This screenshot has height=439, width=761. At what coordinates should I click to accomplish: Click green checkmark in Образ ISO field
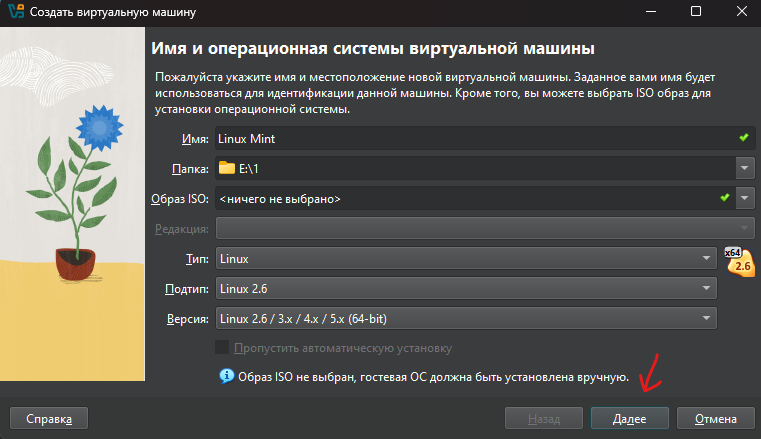coord(725,197)
